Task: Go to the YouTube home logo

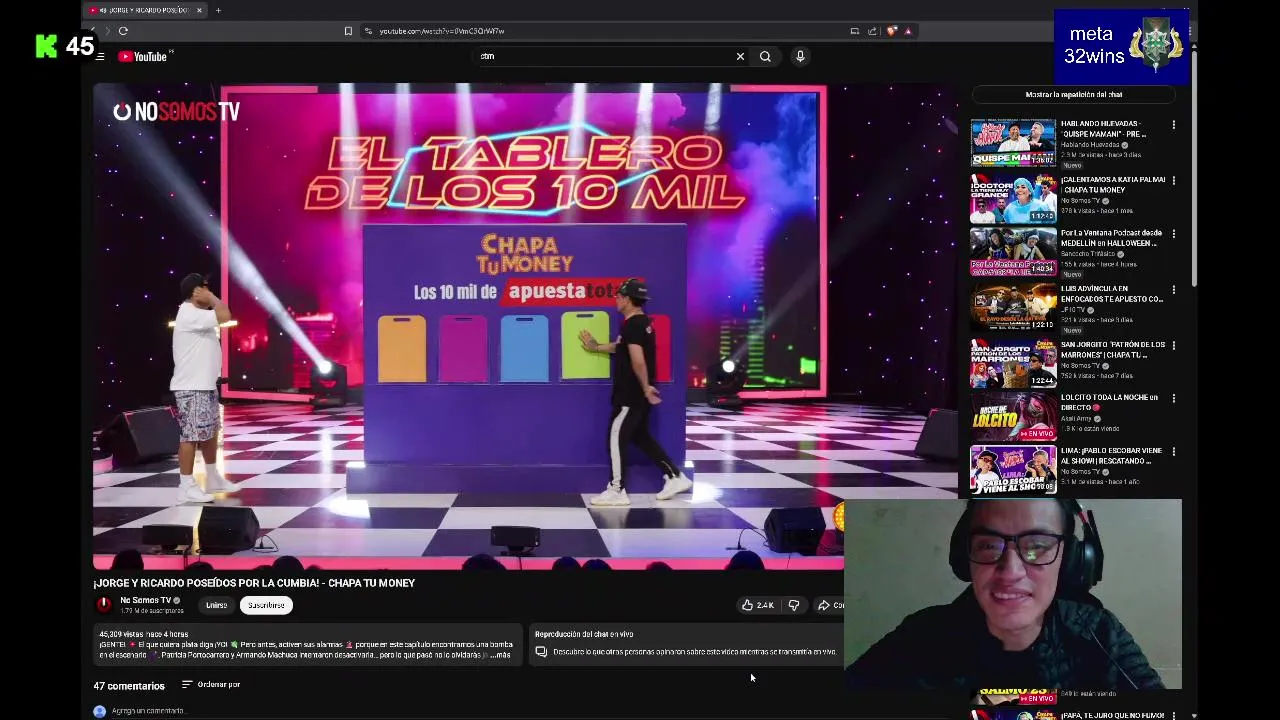Action: point(143,56)
